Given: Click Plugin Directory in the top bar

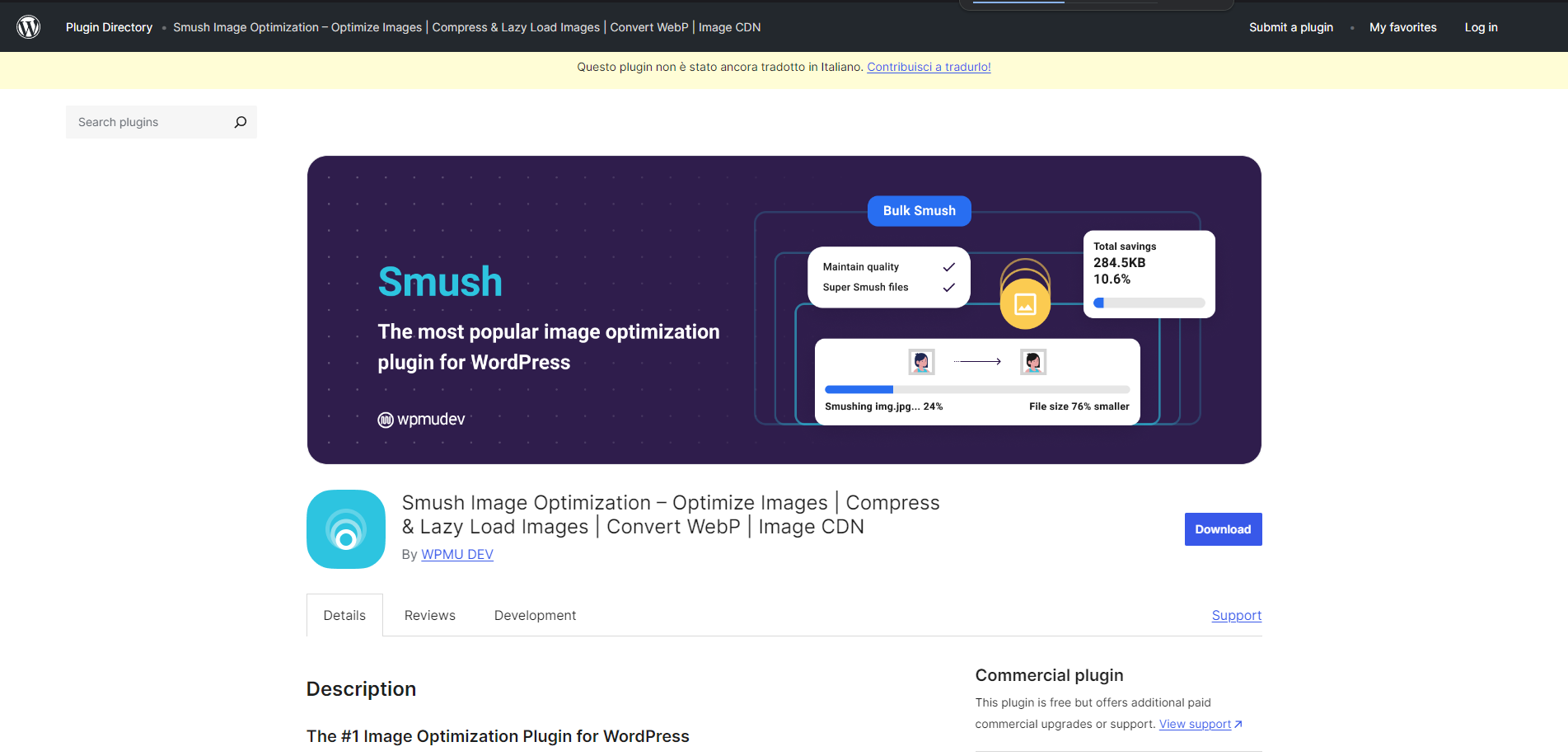Looking at the screenshot, I should pyautogui.click(x=109, y=26).
